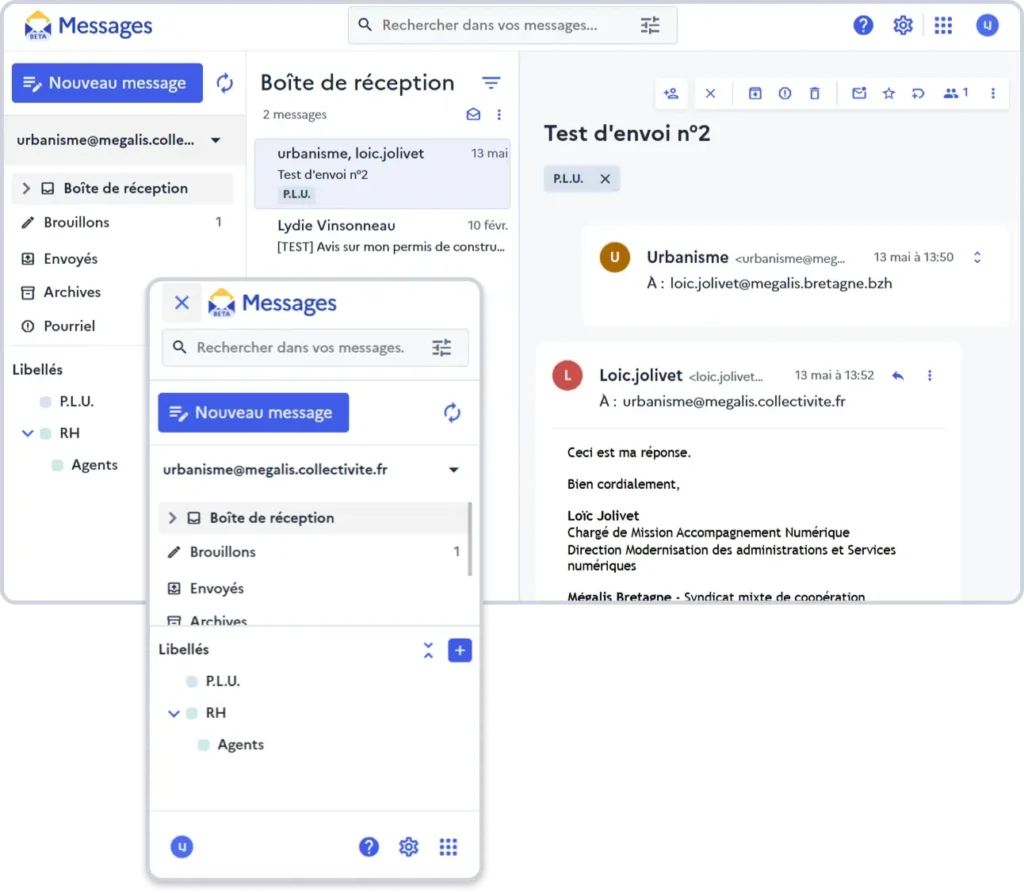Mark the message as spam with the alert icon
Viewport: 1024px width, 893px height.
click(x=785, y=93)
